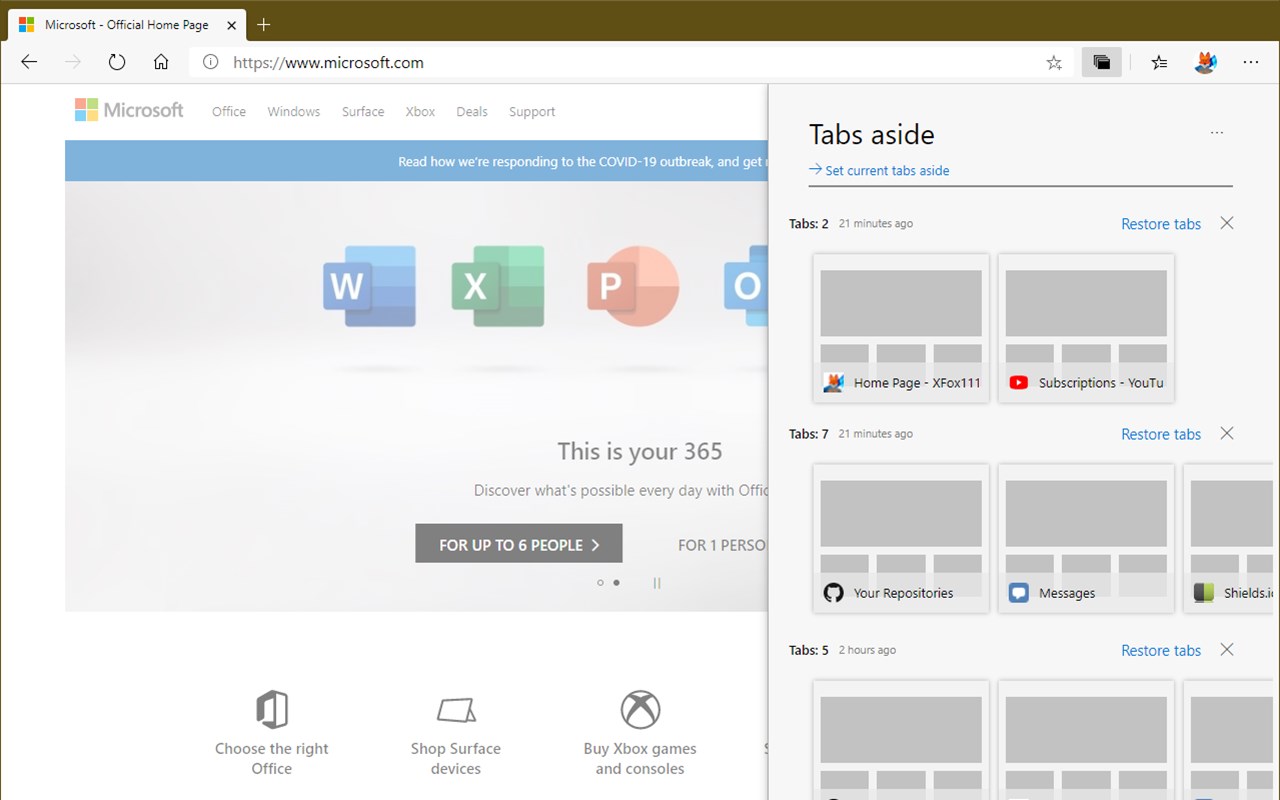Remove the 7-tab collection with its X
Image resolution: width=1280 pixels, height=800 pixels.
(1227, 433)
